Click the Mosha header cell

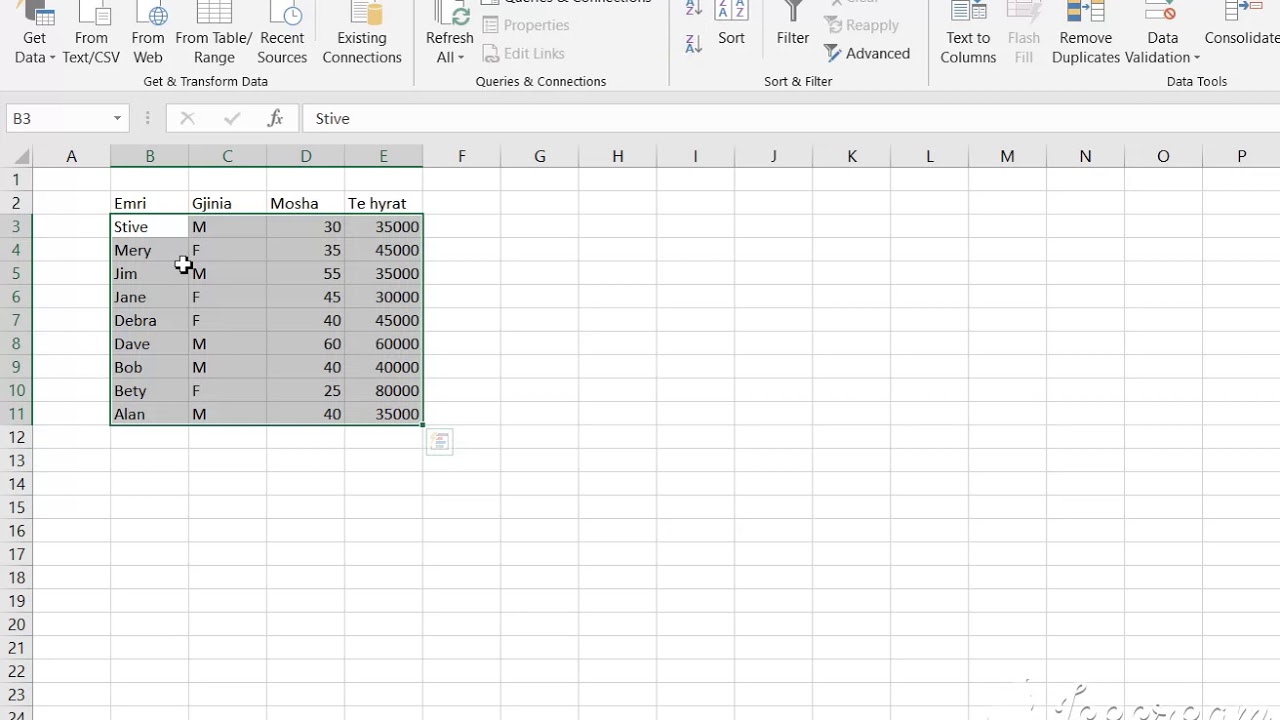pyautogui.click(x=305, y=203)
